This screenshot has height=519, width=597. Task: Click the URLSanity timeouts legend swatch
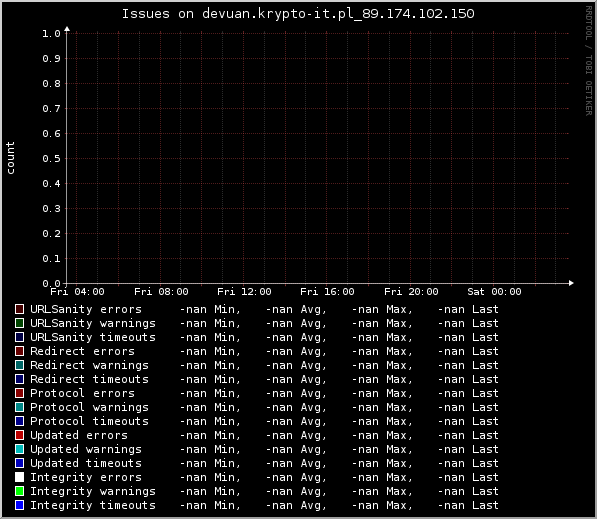tap(19, 337)
